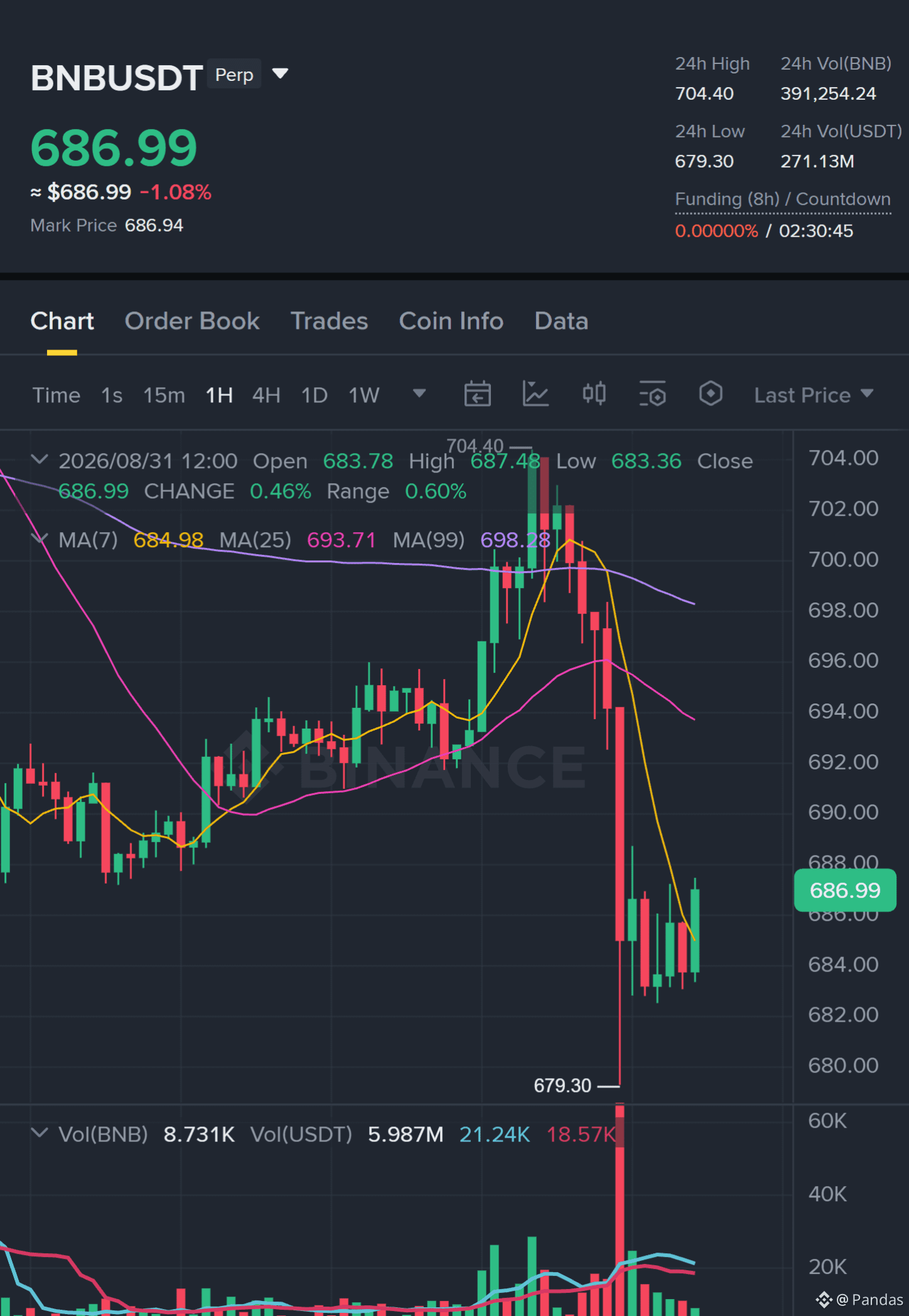Click the -1.08% price change
The height and width of the screenshot is (1316, 909).
[176, 192]
